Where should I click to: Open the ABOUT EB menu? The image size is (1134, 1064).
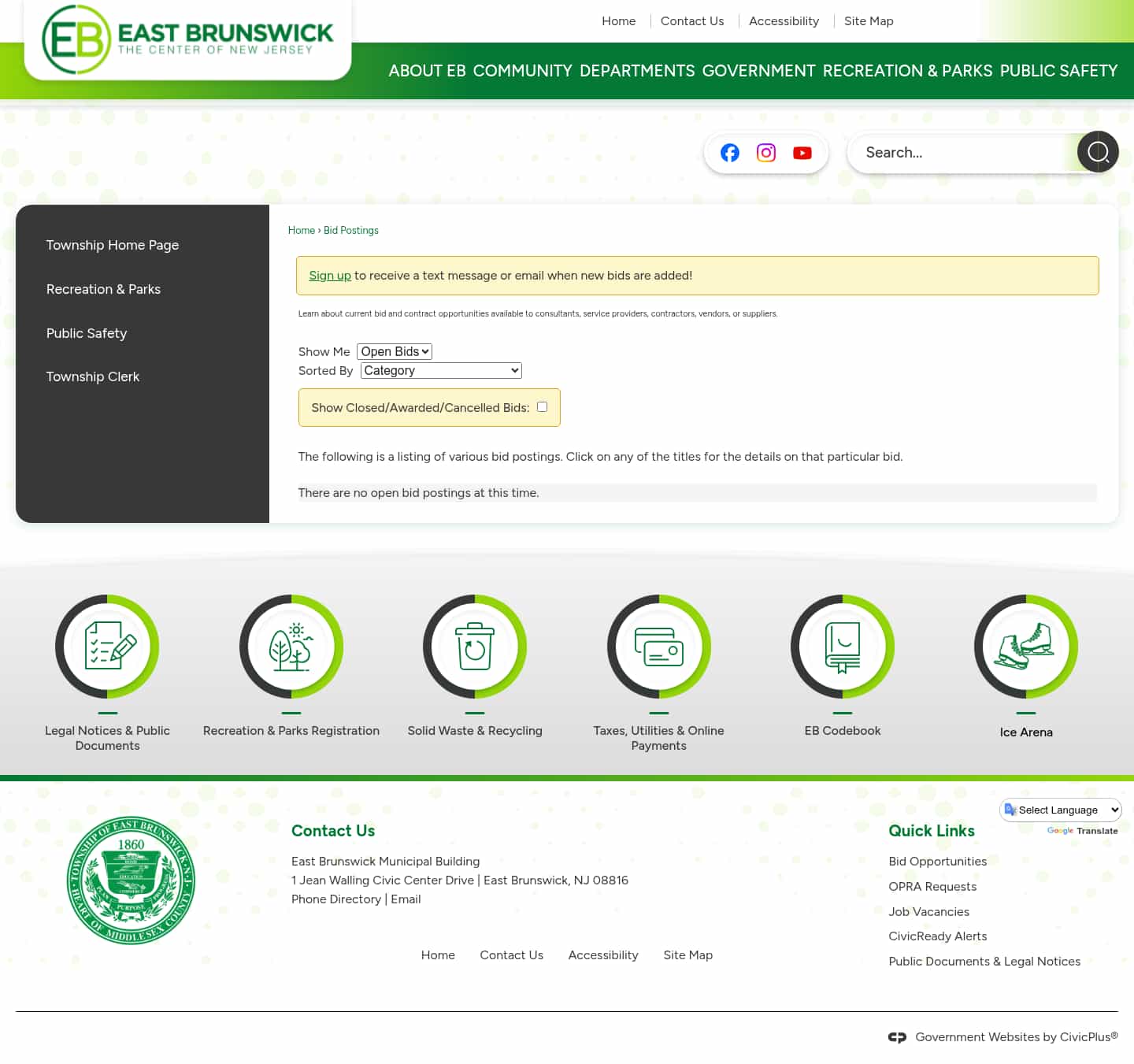pos(427,71)
